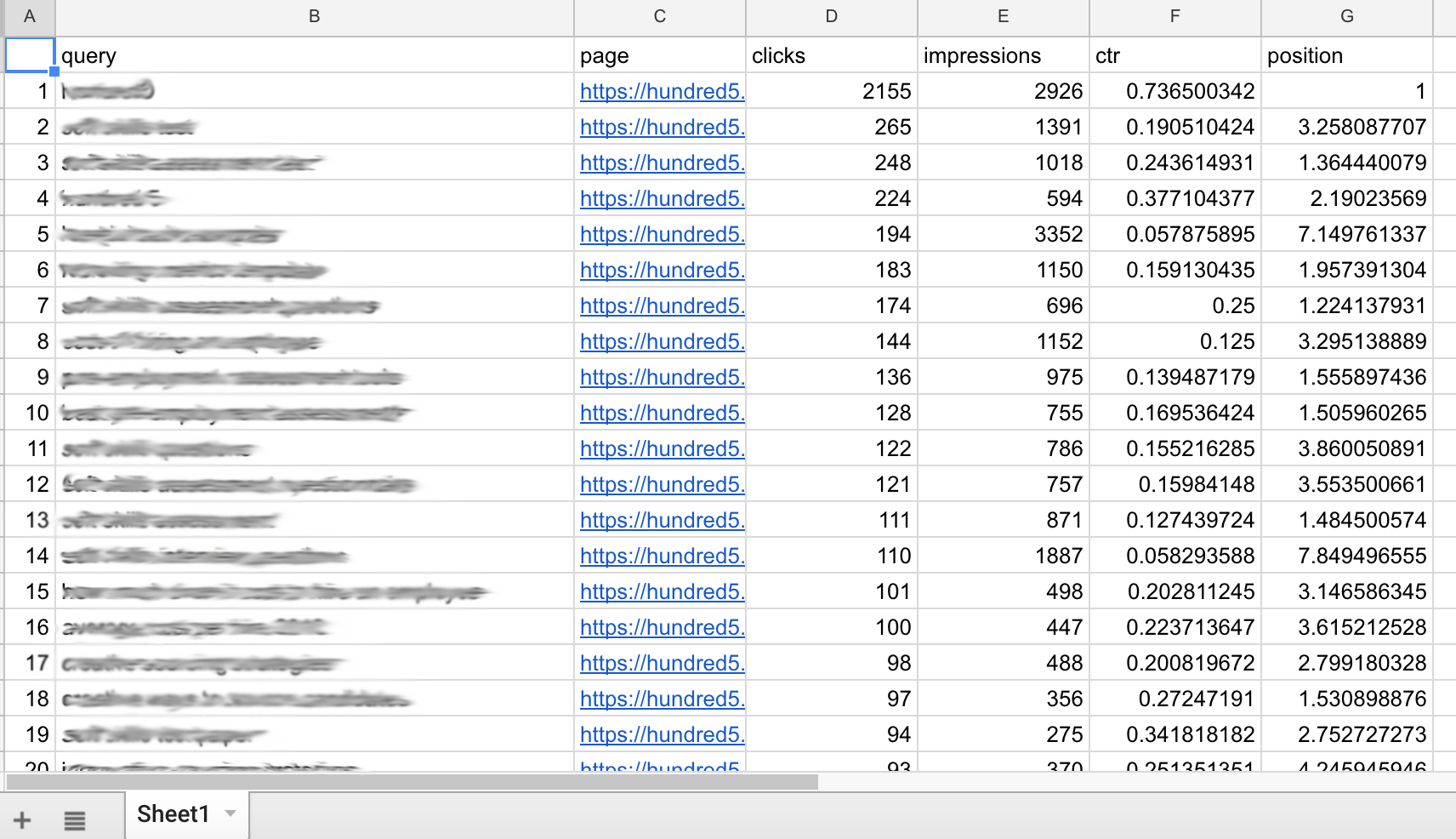This screenshot has height=839, width=1456.
Task: Select column C header
Action: (x=660, y=16)
